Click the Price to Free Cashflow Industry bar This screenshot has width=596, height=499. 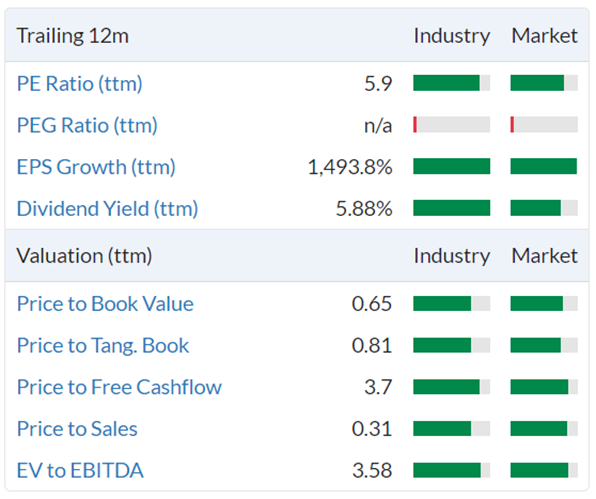pos(452,387)
